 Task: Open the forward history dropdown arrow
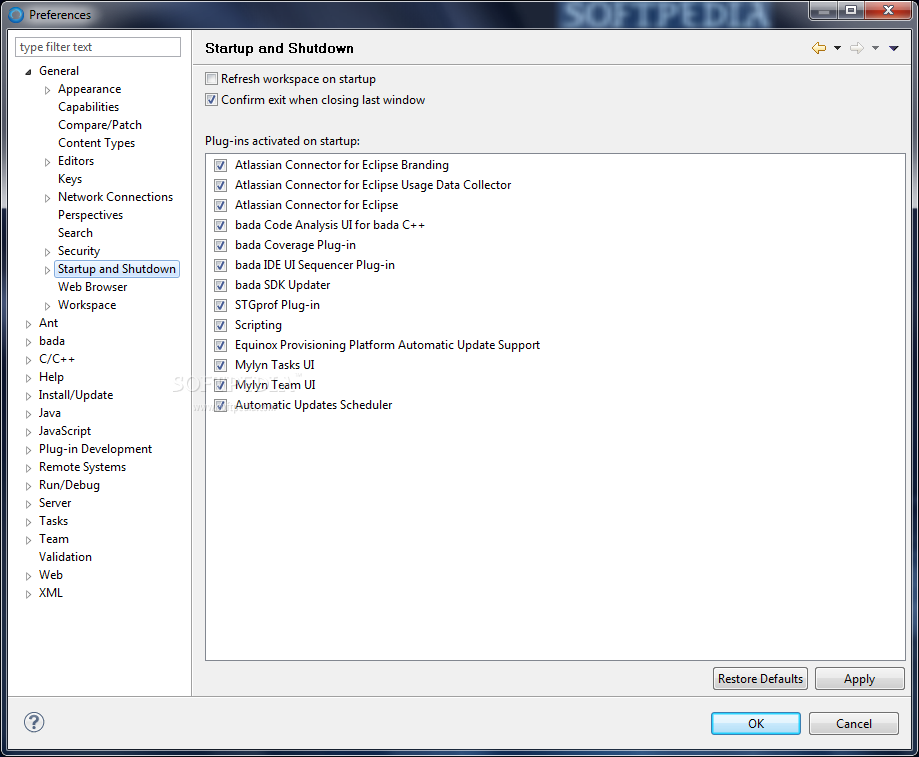pos(875,48)
